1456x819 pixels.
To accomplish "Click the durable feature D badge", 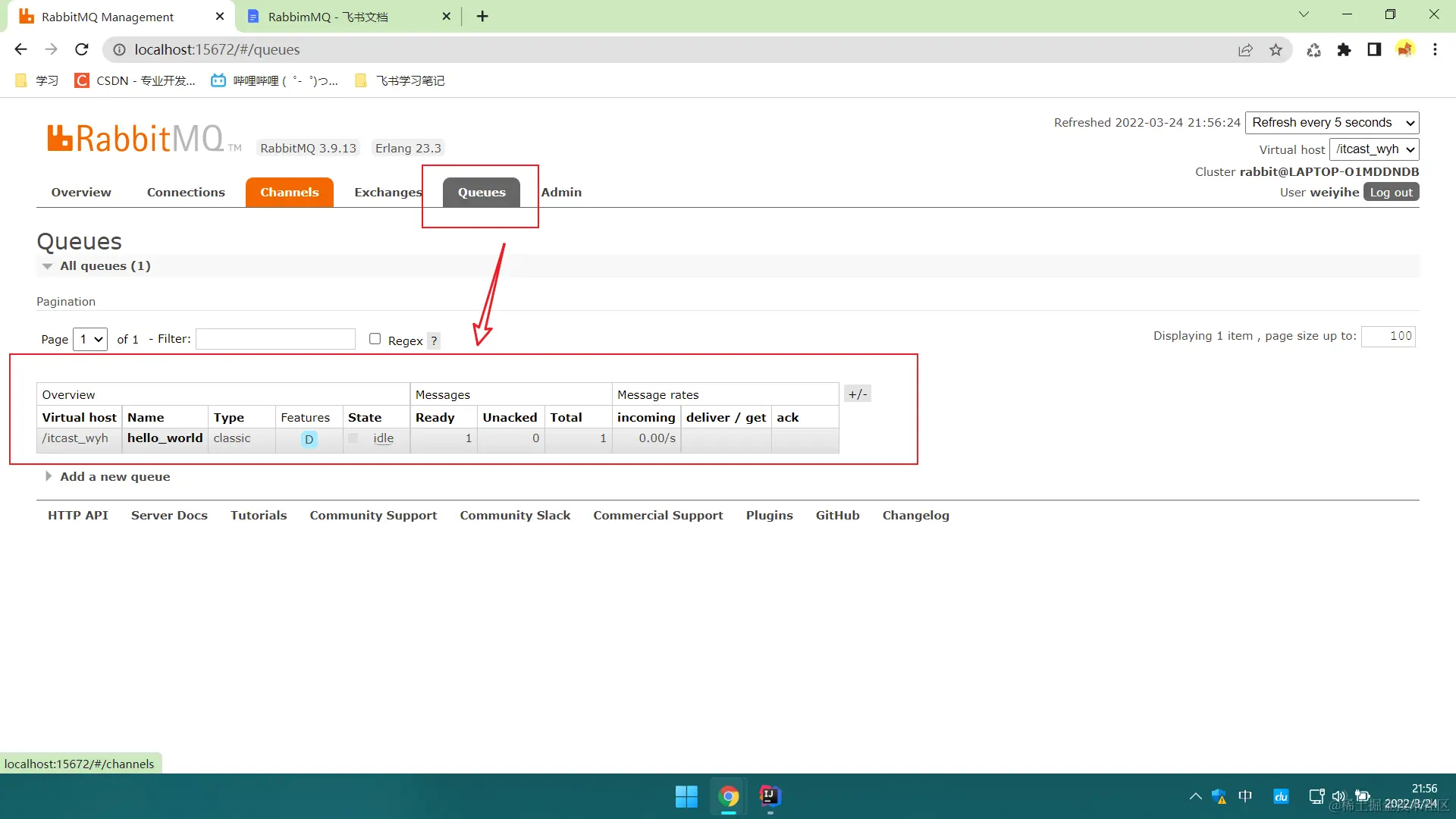I will 309,439.
